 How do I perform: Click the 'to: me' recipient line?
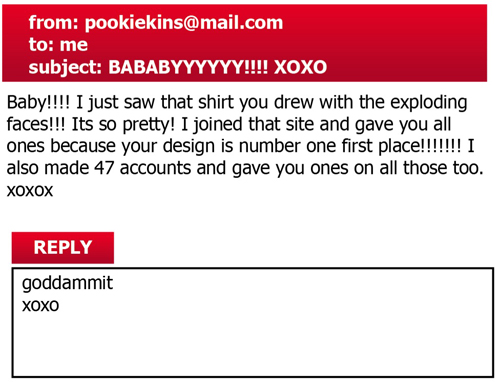(58, 45)
